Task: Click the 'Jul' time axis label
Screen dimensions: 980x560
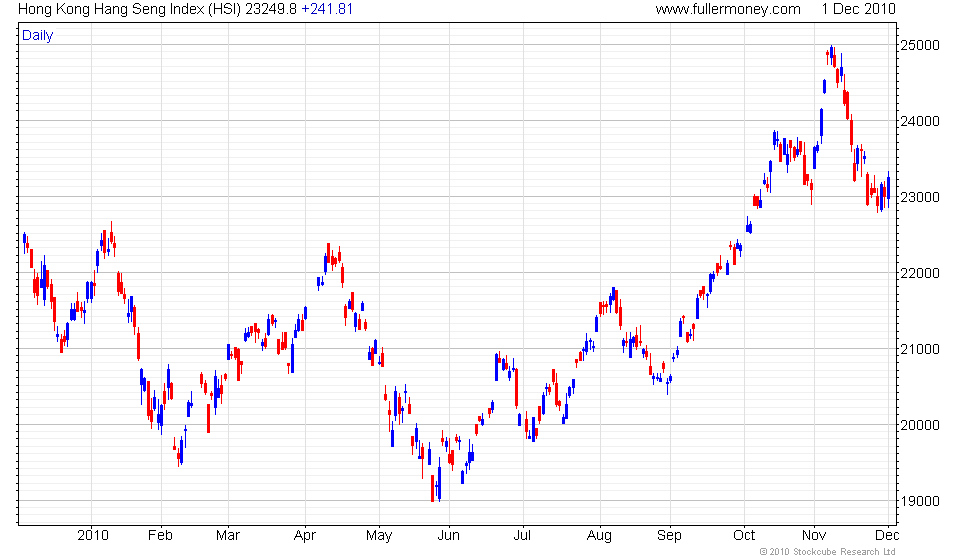Action: tap(522, 536)
